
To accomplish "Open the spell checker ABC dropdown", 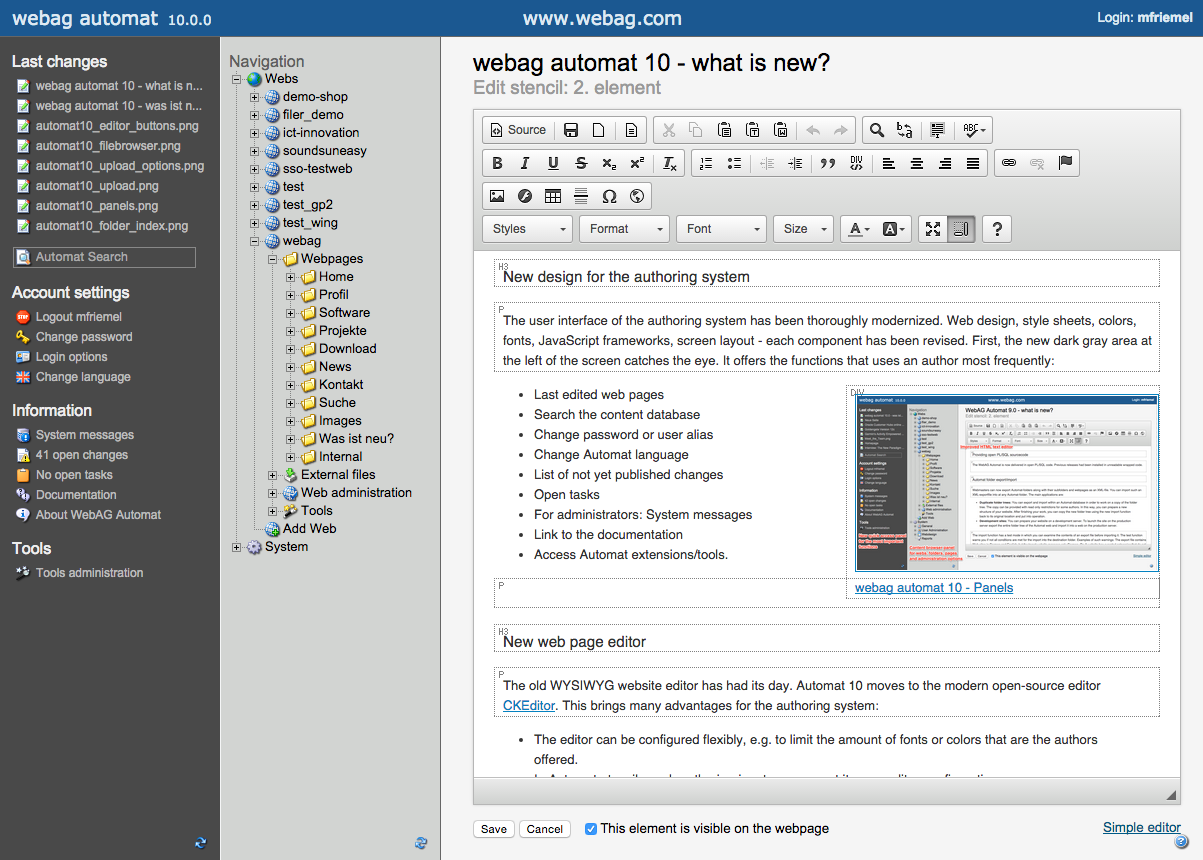I will coord(975,130).
